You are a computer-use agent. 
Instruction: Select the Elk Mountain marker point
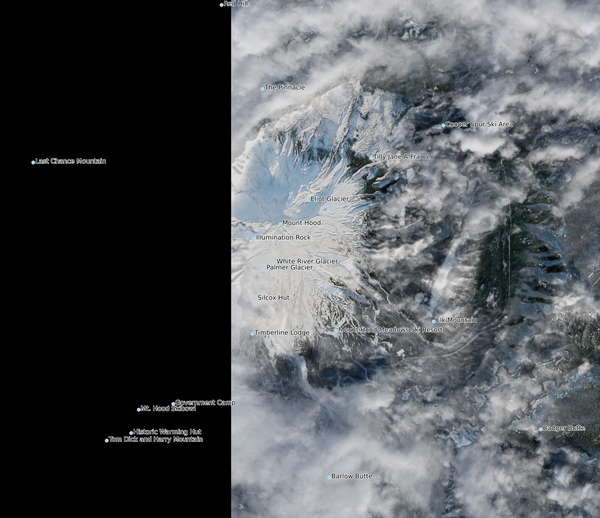pos(435,321)
